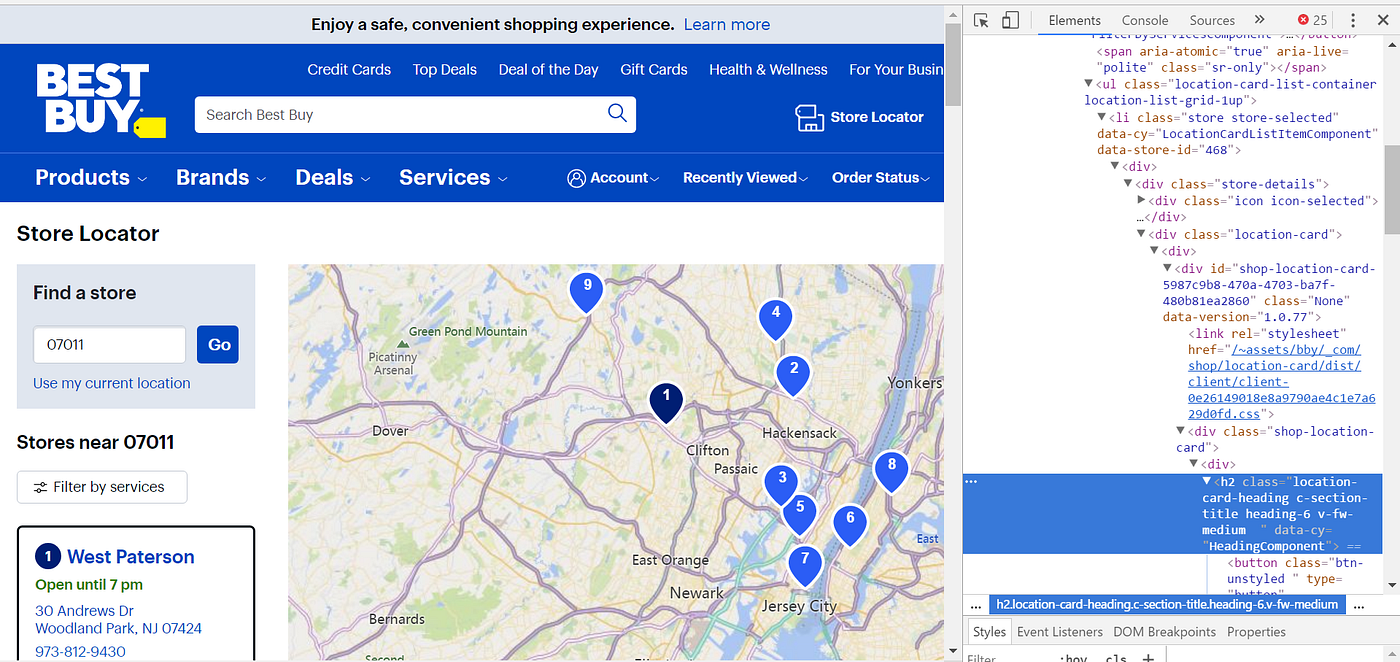Click the Best Buy logo
Viewport: 1400px width, 662px height.
click(x=100, y=100)
